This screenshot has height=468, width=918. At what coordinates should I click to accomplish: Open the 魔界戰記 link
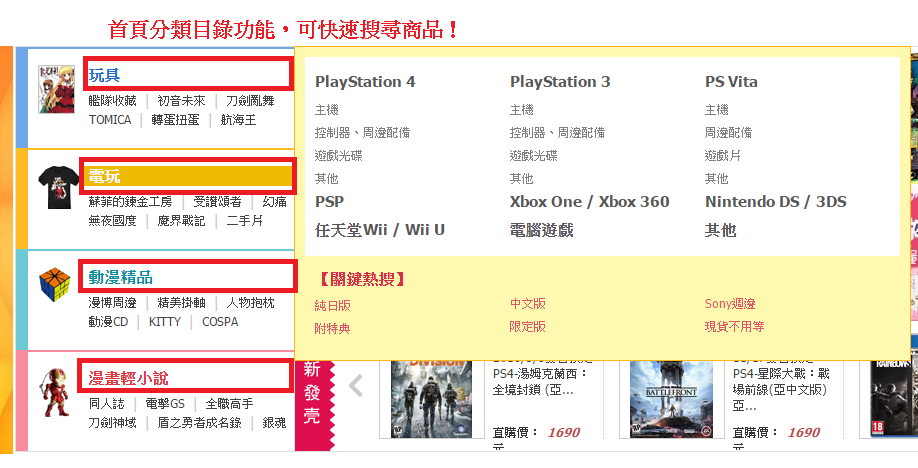(x=181, y=221)
